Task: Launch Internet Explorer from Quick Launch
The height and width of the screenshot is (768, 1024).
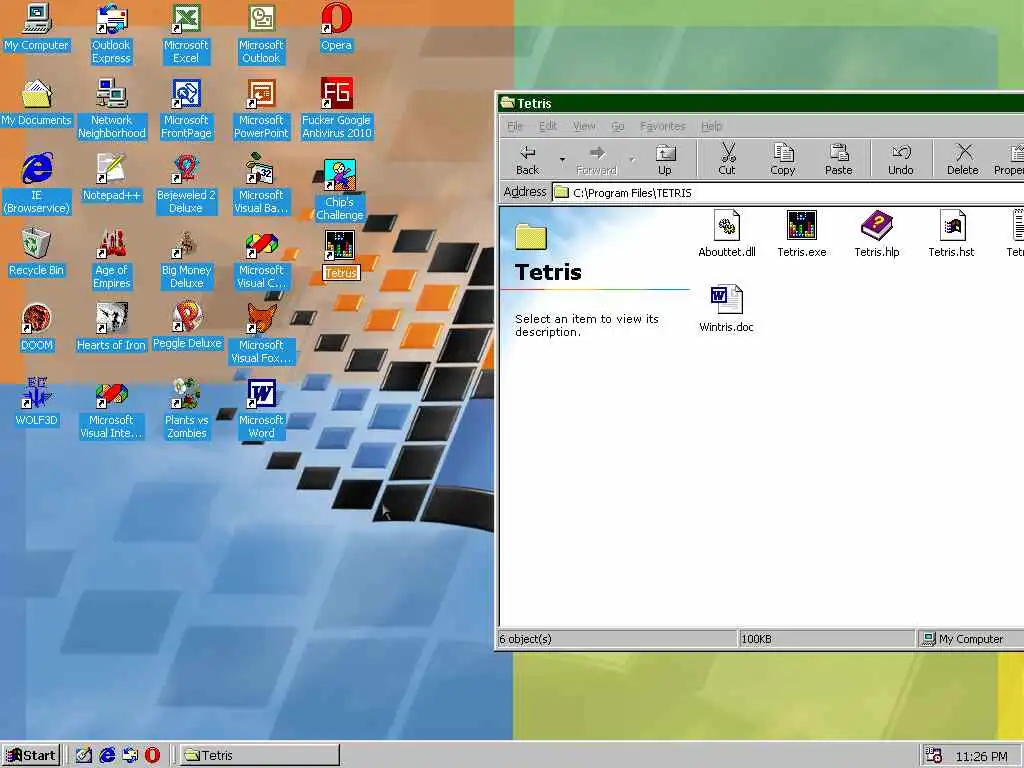Action: click(107, 756)
